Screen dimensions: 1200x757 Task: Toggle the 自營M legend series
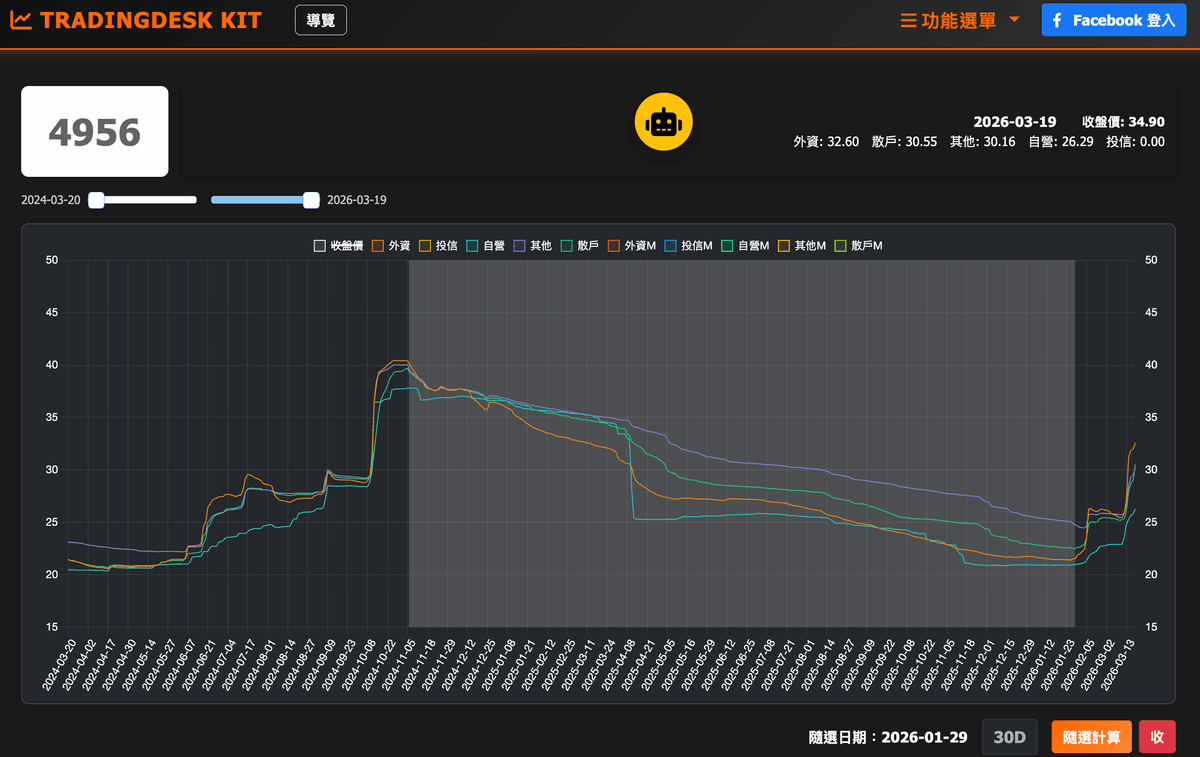pyautogui.click(x=745, y=245)
